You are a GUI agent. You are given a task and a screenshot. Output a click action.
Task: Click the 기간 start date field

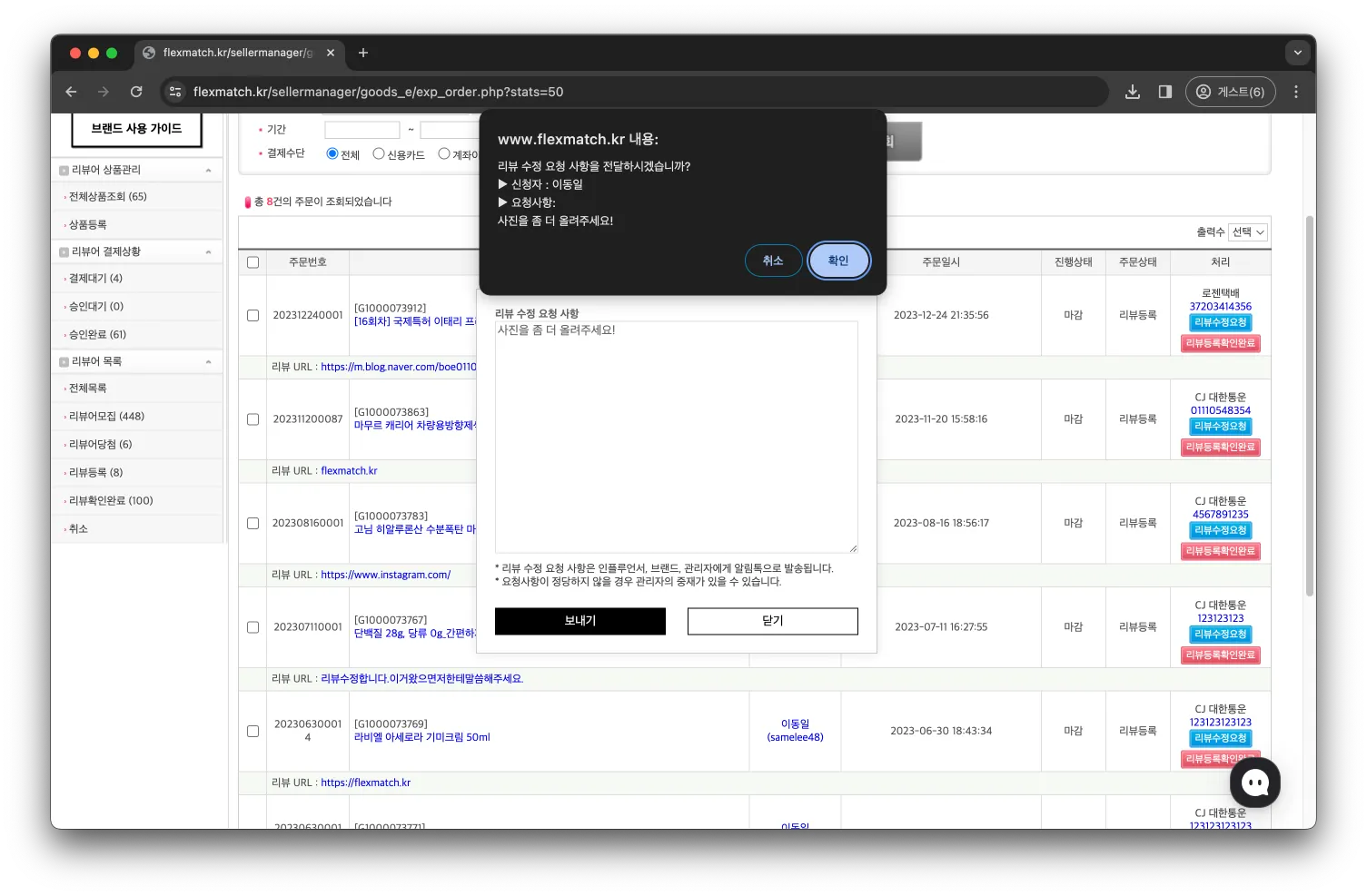362,130
